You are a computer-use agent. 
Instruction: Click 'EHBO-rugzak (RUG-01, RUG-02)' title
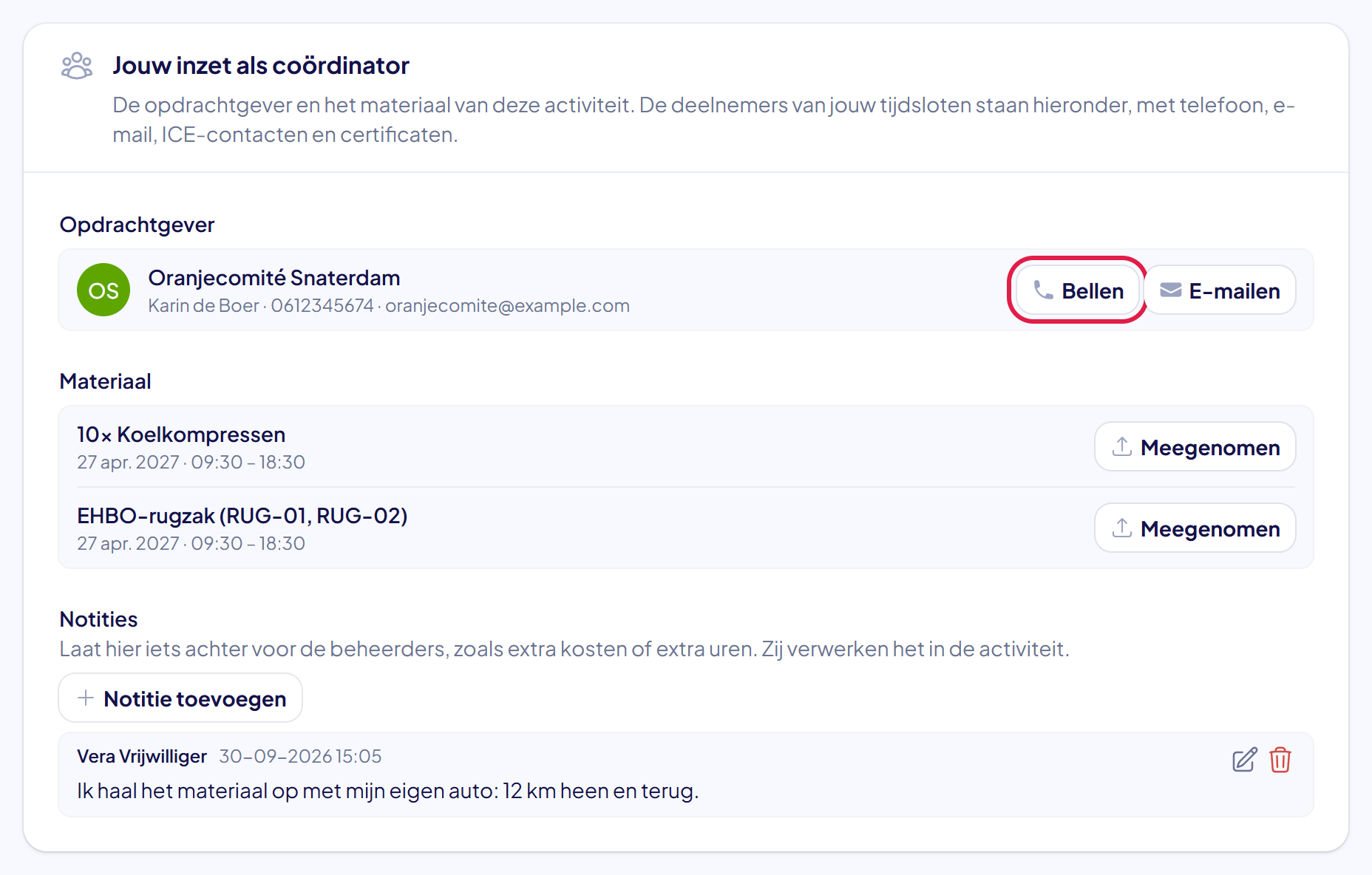(242, 516)
